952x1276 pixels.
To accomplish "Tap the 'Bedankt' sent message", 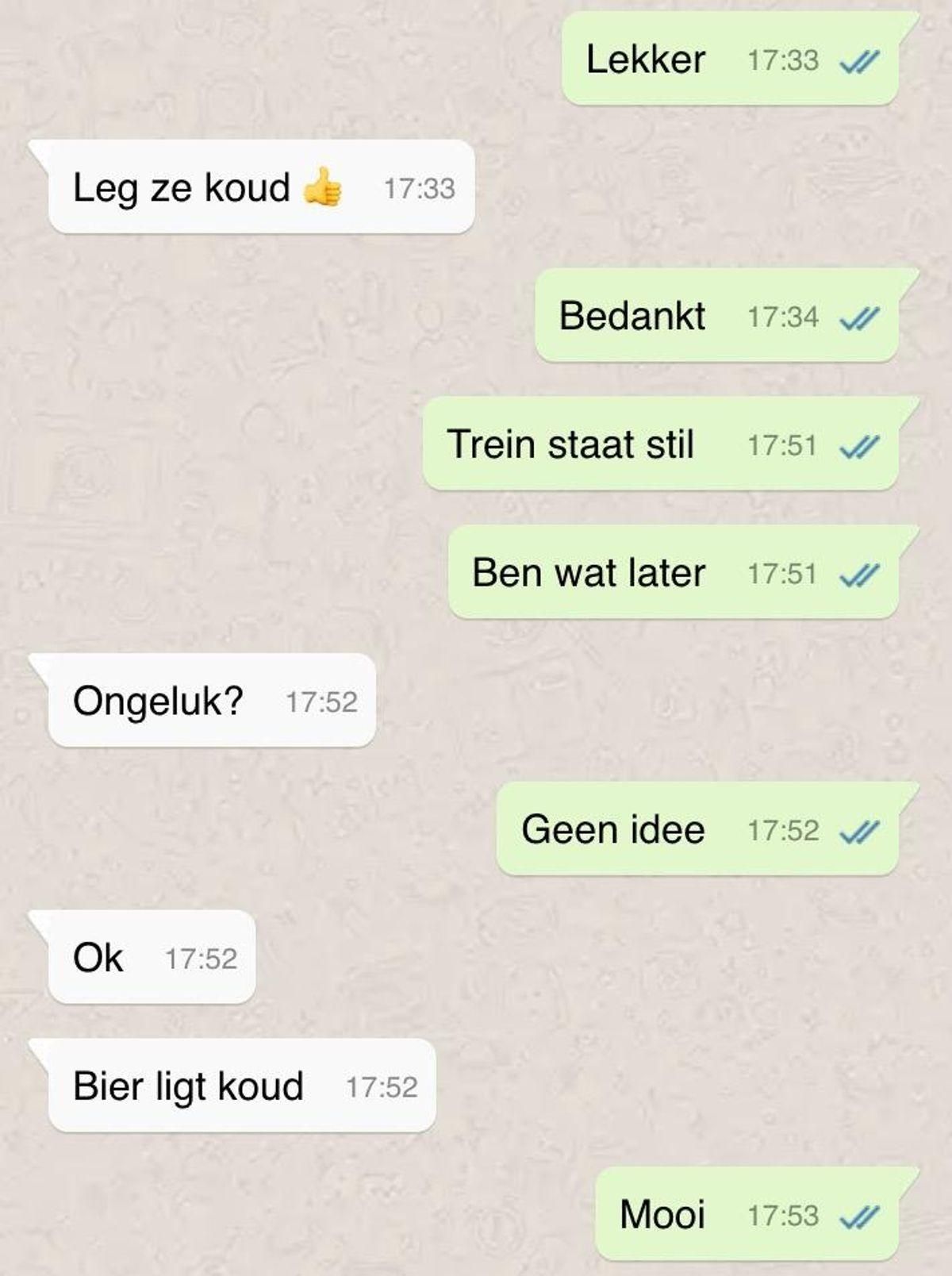I will 717,316.
